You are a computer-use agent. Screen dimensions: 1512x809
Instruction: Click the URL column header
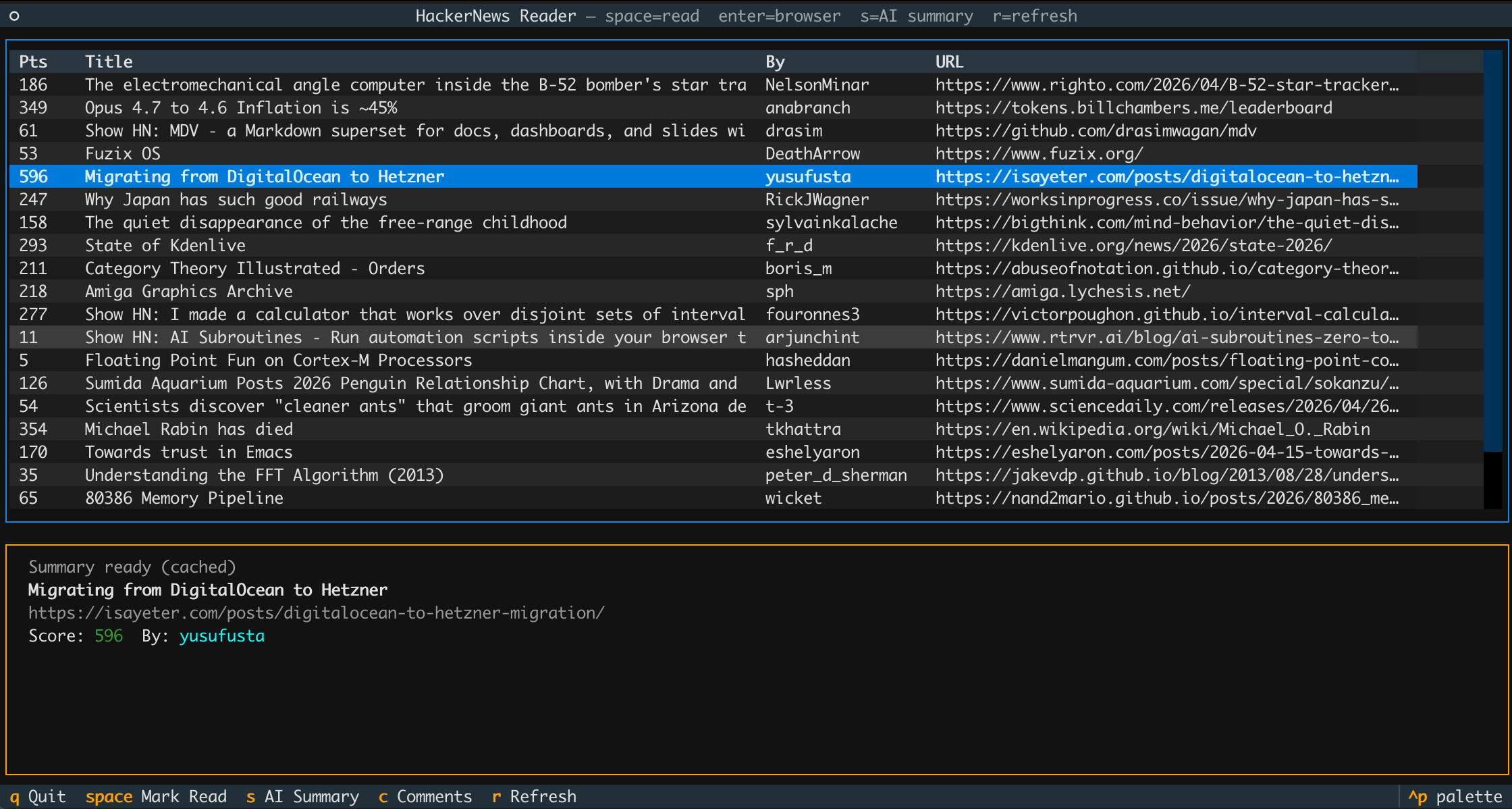click(x=949, y=62)
